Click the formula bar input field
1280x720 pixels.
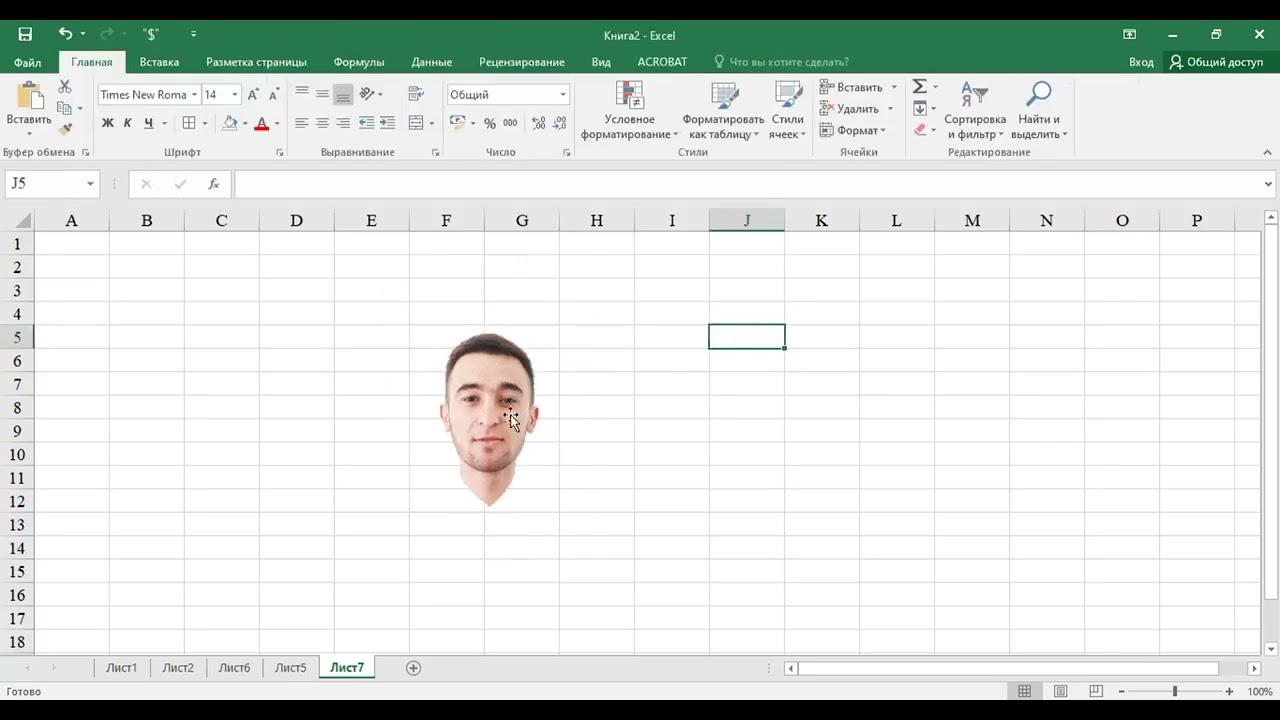click(746, 184)
